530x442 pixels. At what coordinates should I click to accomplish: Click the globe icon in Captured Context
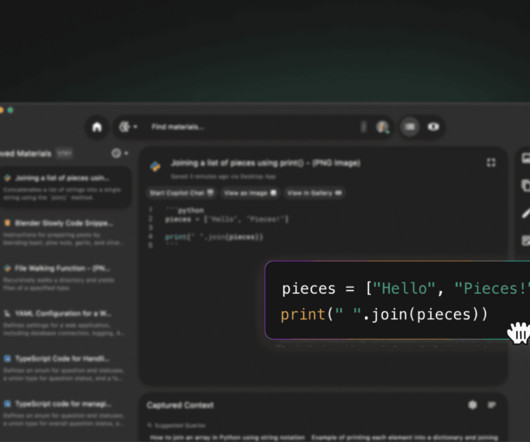(x=473, y=405)
